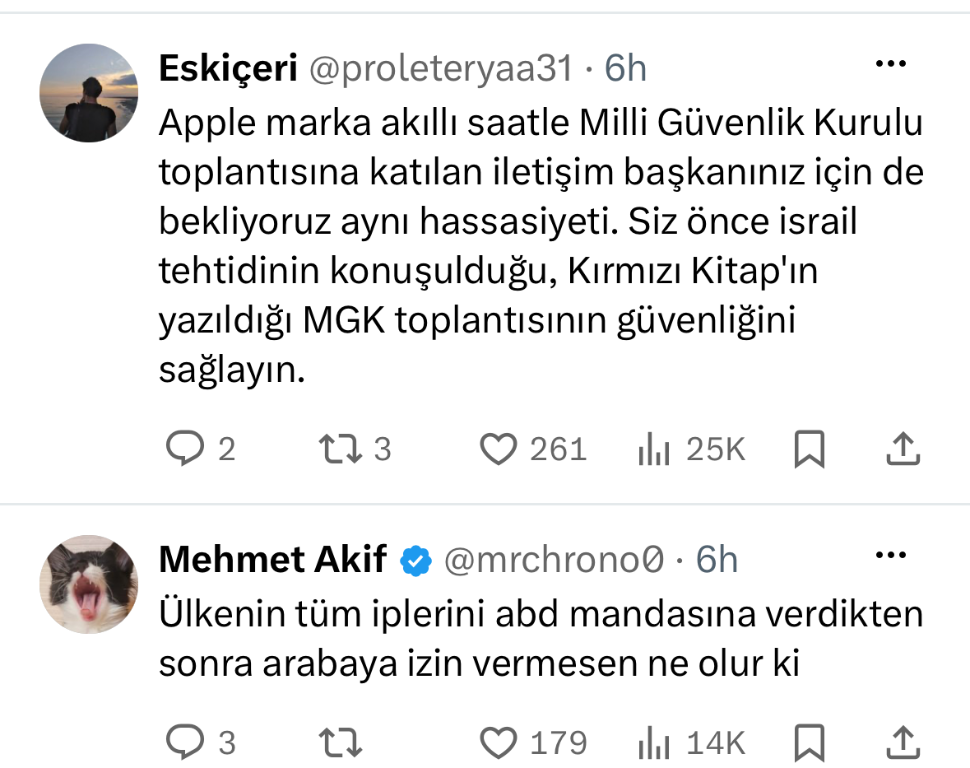Image resolution: width=970 pixels, height=768 pixels.
Task: Bookmark Eskiçeri's tweet
Action: 809,449
